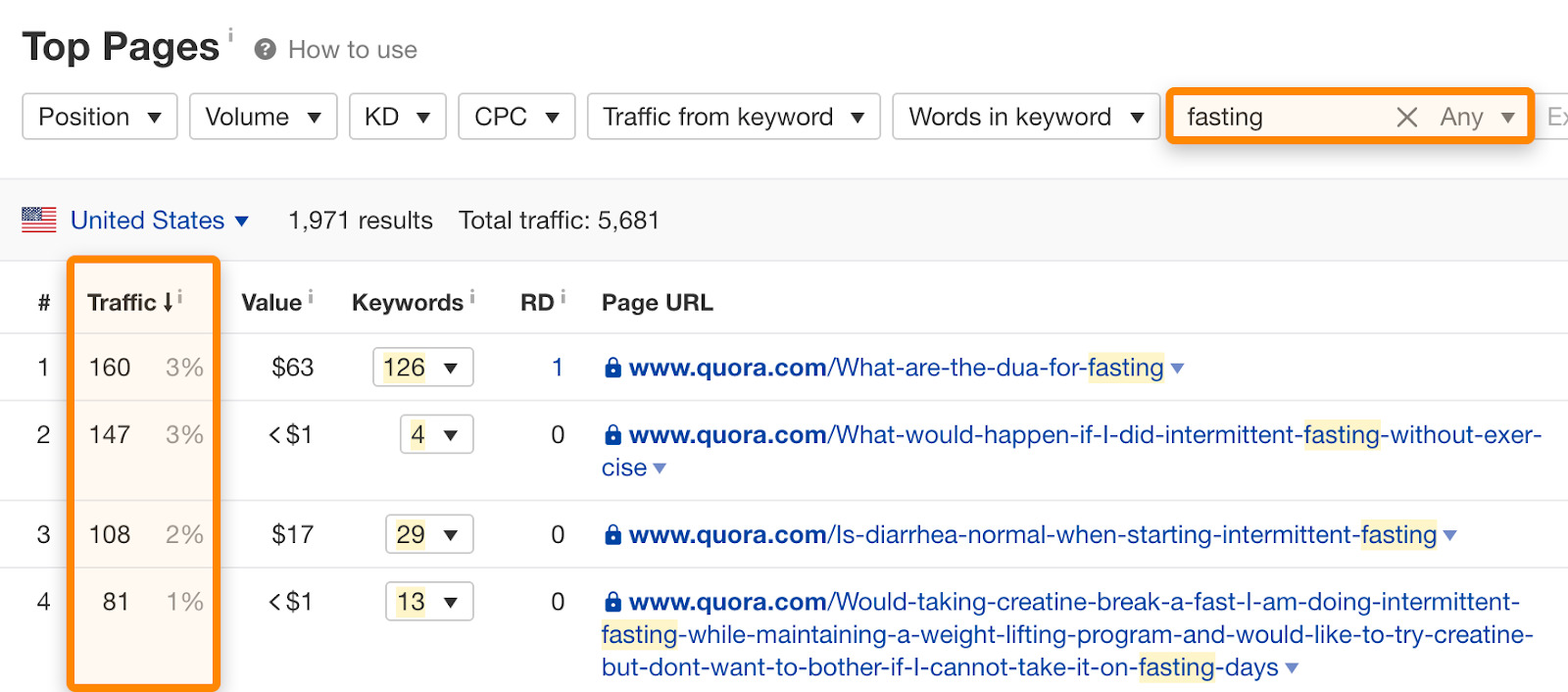Click the info icon next to RD
Screen dimensions: 1568x692
(x=563, y=296)
